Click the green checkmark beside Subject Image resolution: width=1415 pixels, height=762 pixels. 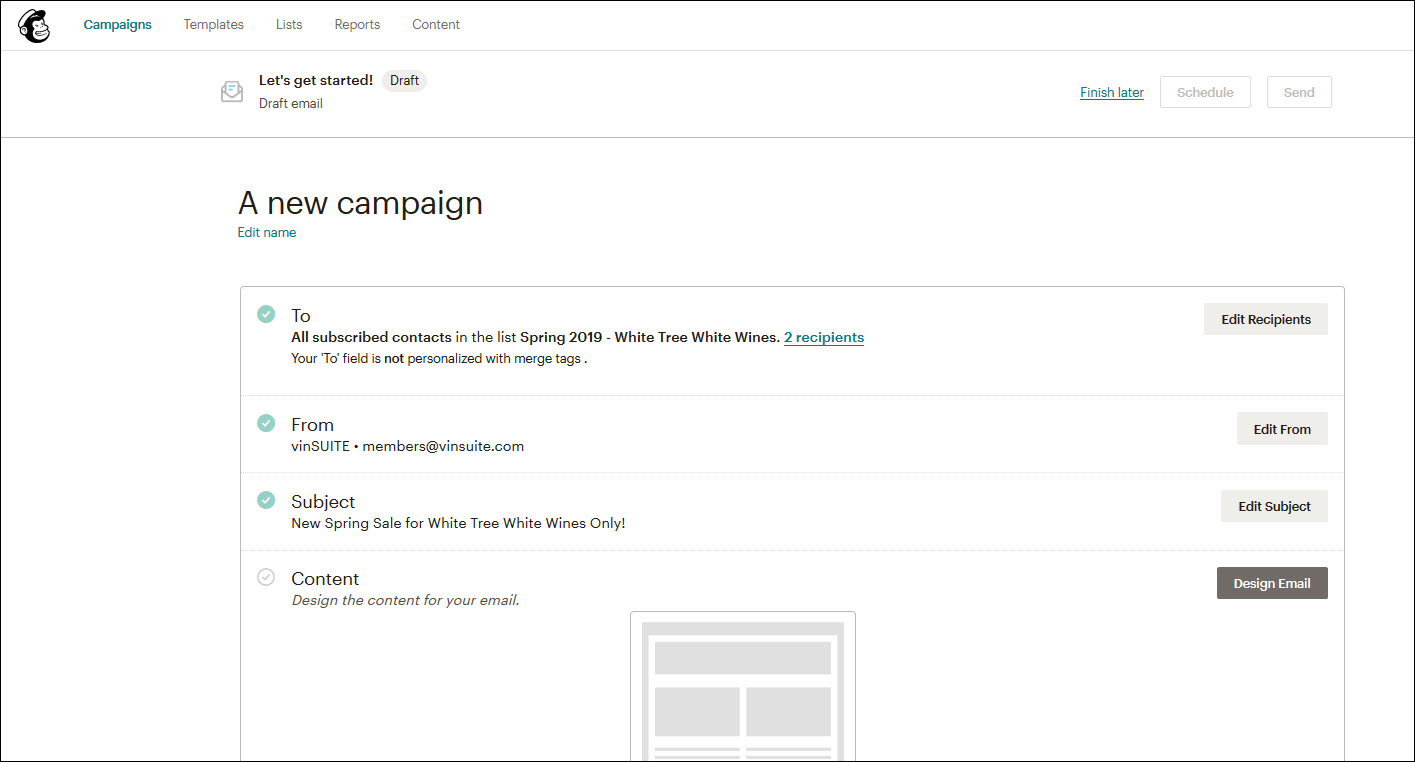(x=266, y=499)
